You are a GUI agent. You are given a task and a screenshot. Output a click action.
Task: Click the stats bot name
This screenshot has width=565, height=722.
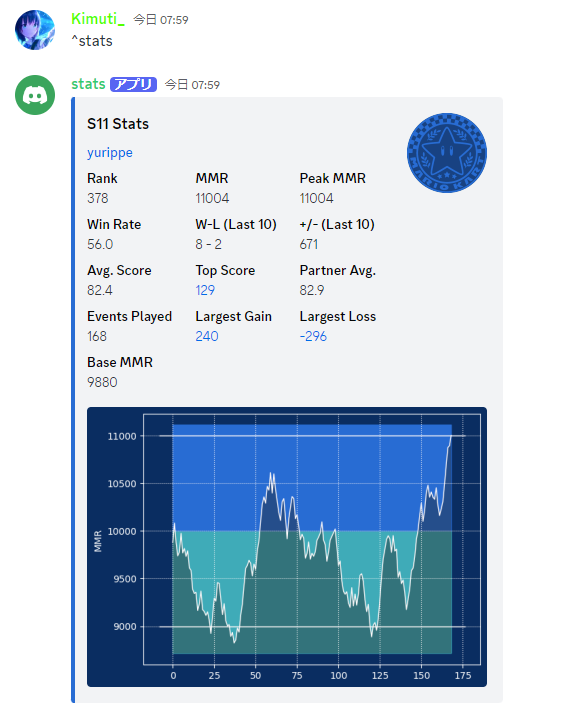88,84
